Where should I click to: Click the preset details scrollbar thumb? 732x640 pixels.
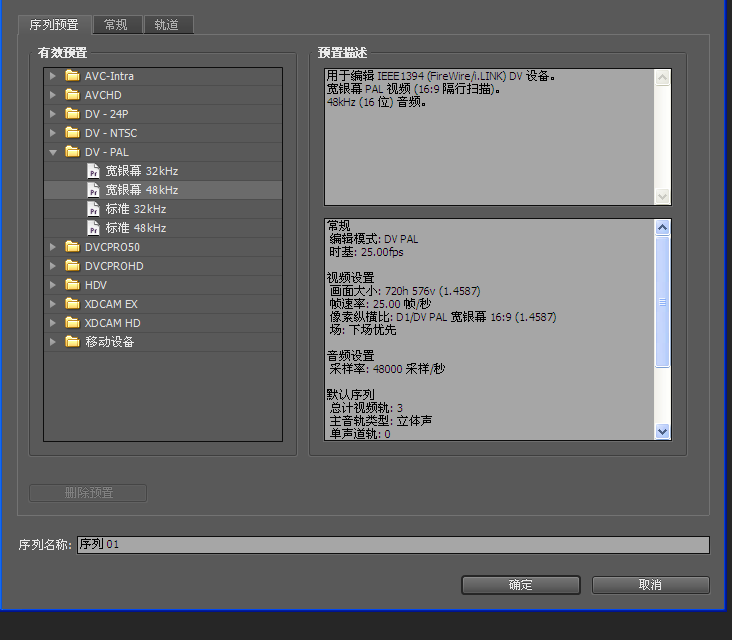pos(662,302)
